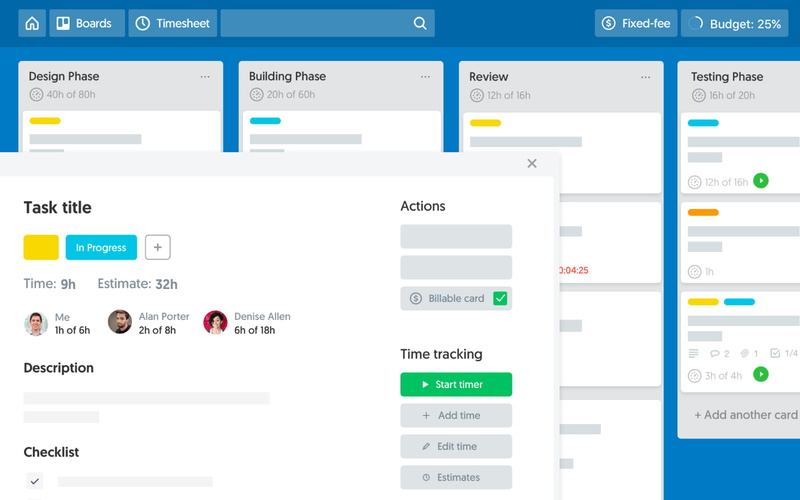
Task: Click the Testing Phase list title
Action: pos(727,77)
